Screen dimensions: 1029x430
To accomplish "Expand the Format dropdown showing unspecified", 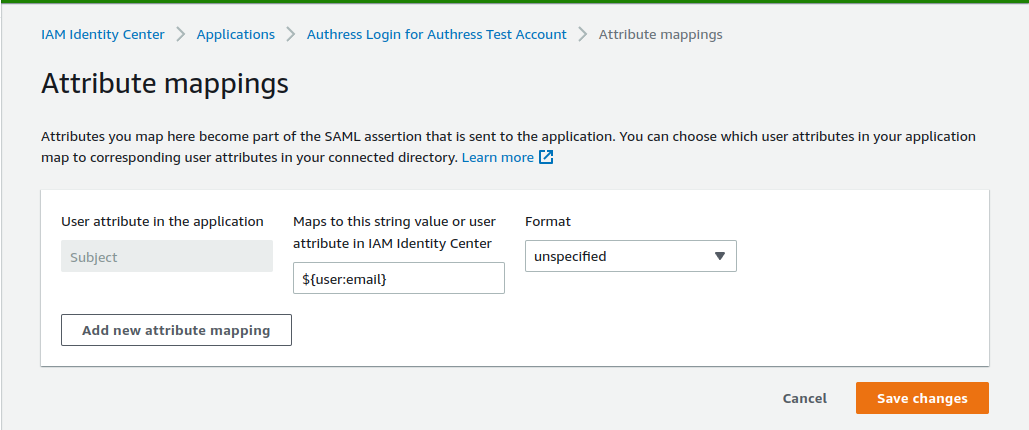I will (x=630, y=256).
